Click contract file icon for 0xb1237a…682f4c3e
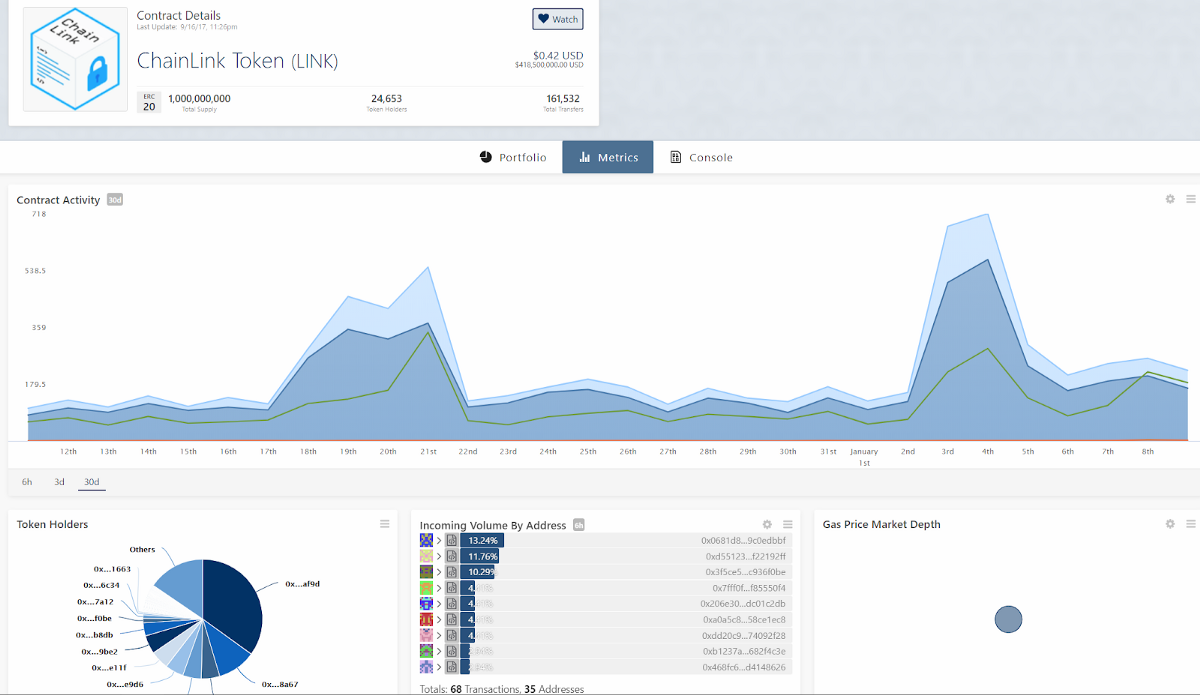The height and width of the screenshot is (695, 1200). tap(452, 651)
